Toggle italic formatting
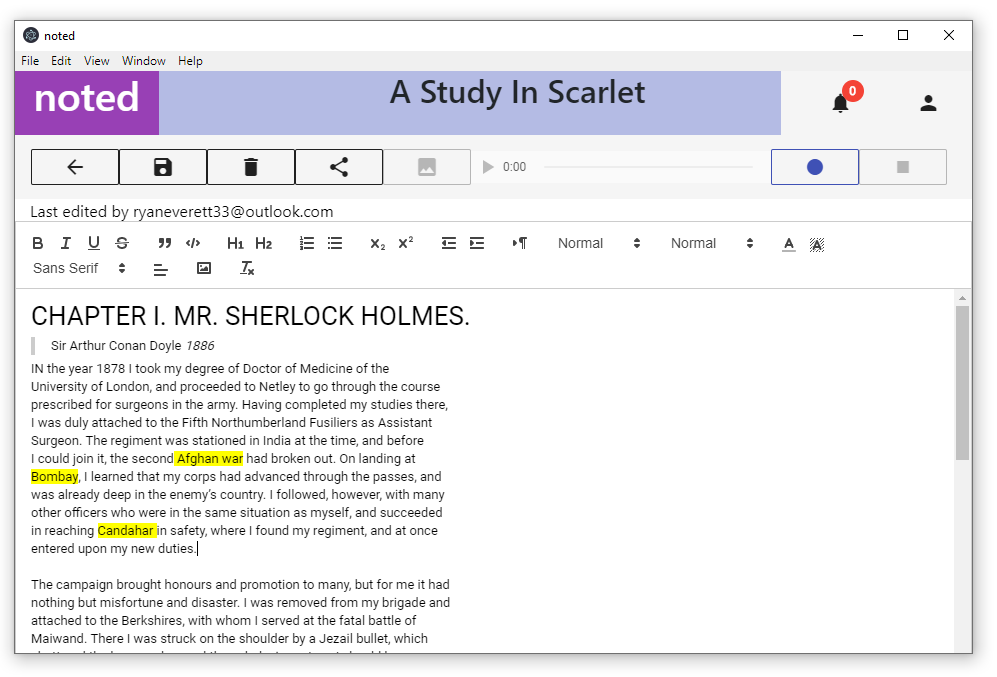This screenshot has height=677, width=997. [65, 243]
